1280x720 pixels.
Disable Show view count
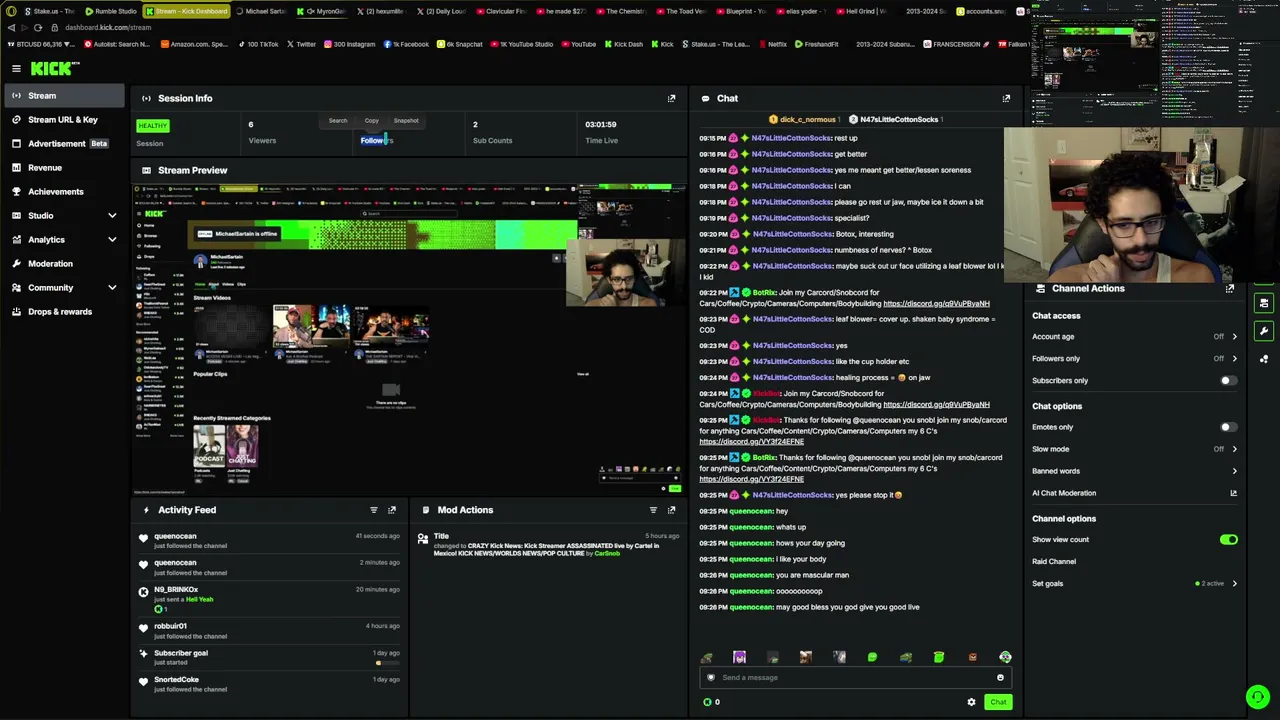point(1228,540)
